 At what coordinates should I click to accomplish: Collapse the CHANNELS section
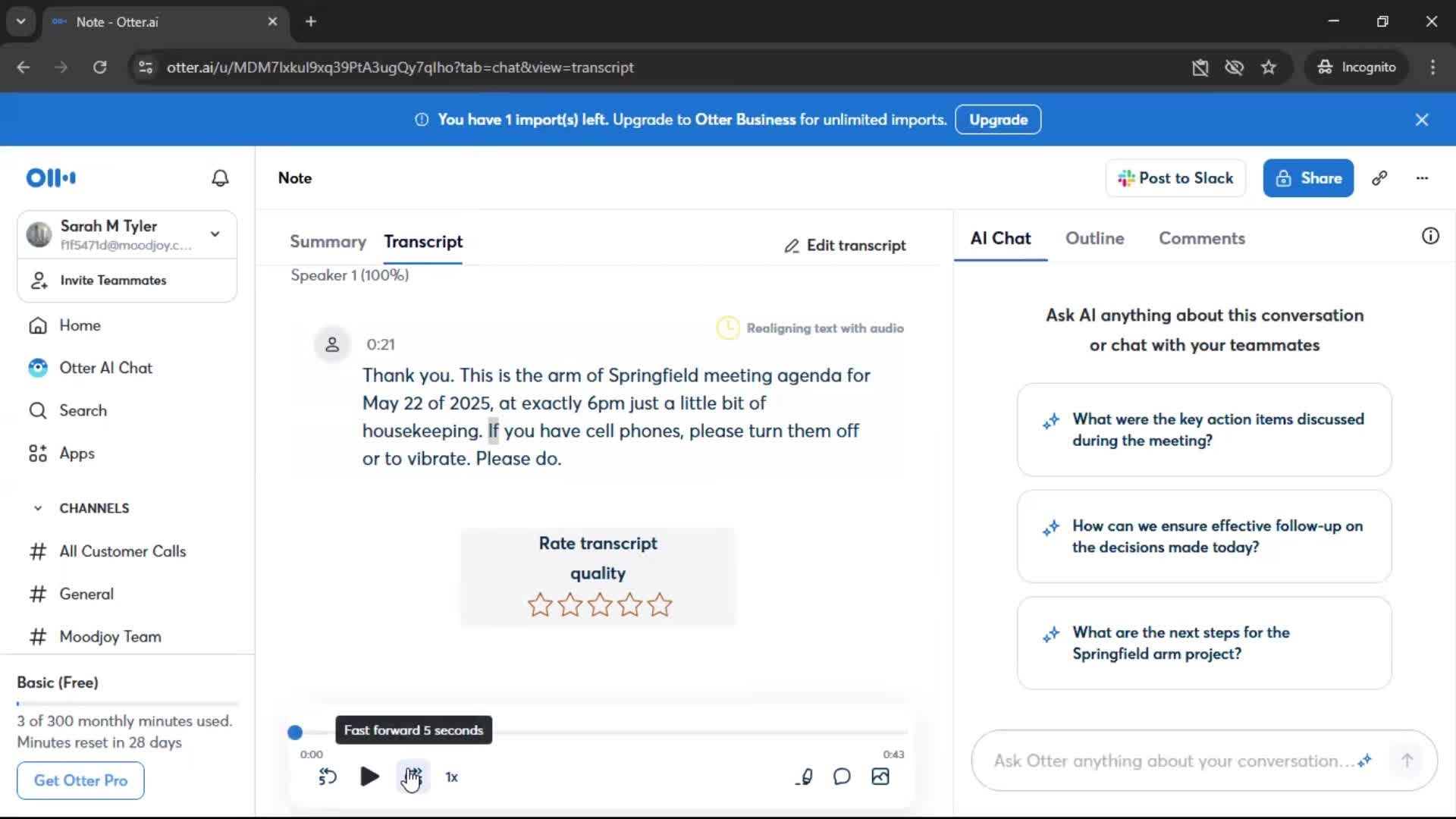click(38, 508)
